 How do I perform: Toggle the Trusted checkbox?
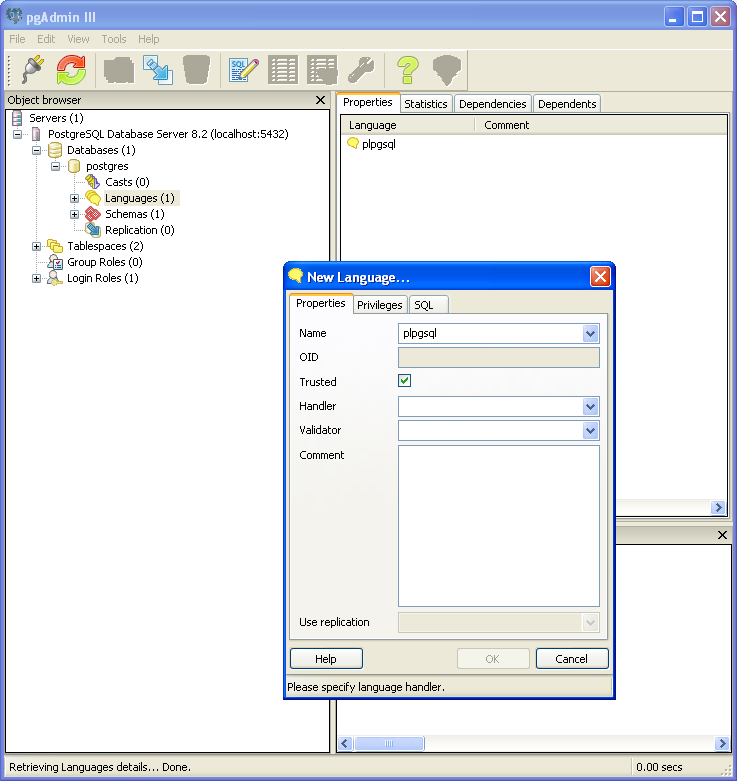(404, 381)
